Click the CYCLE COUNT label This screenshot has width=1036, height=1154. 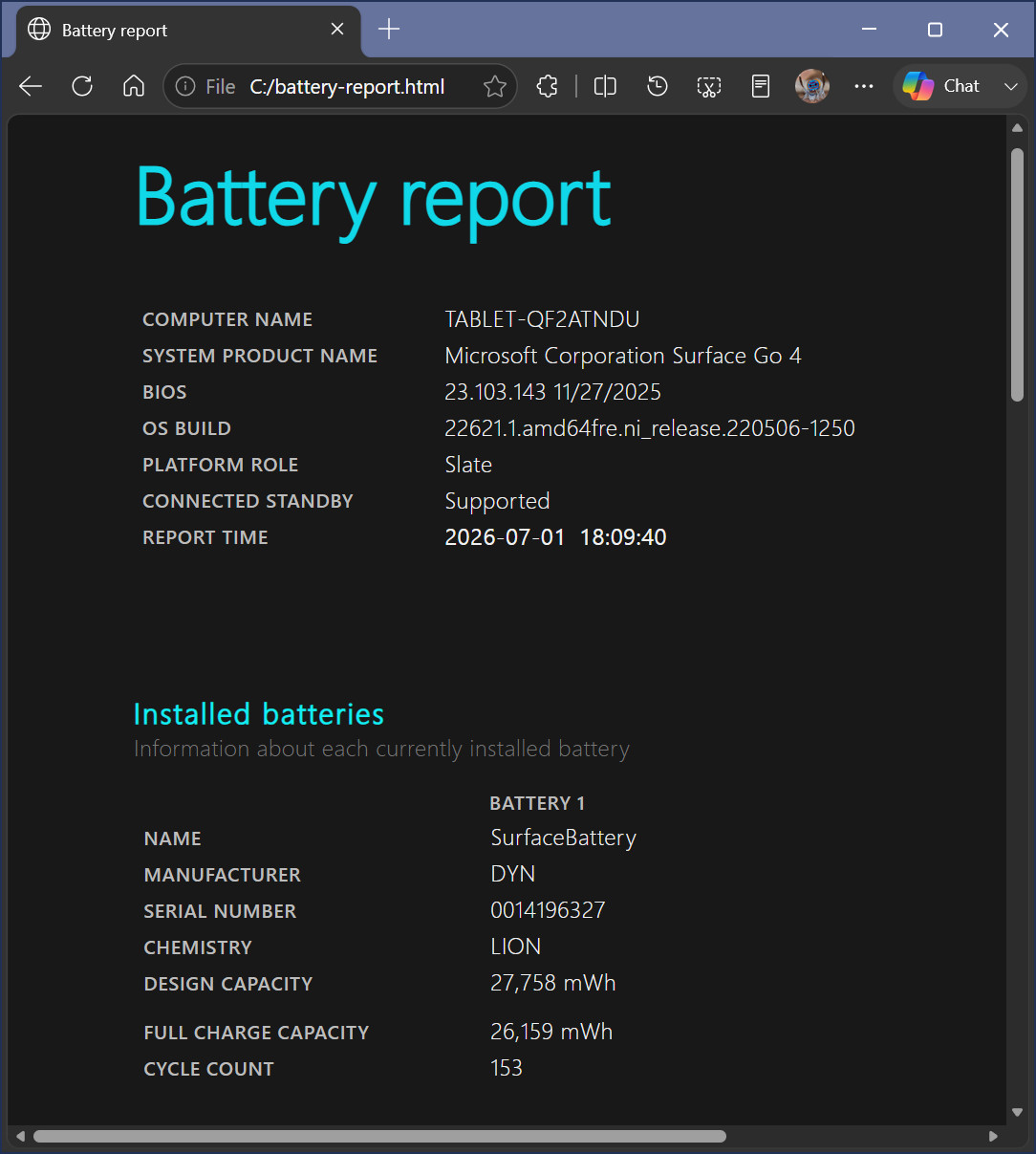(x=208, y=1069)
